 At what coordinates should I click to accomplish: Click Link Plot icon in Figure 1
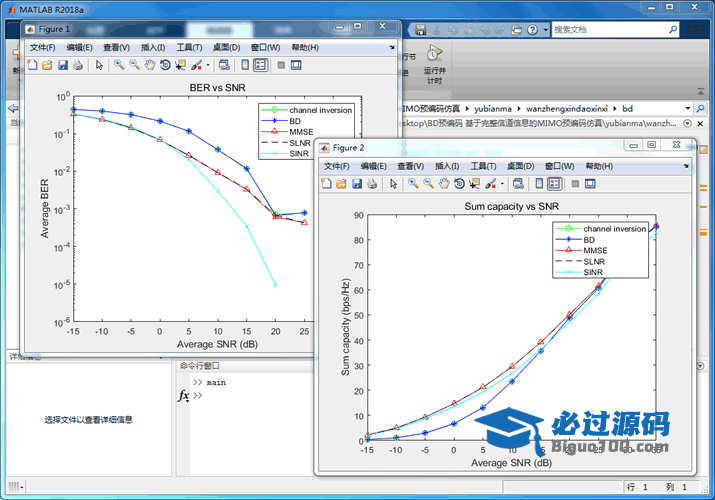224,65
